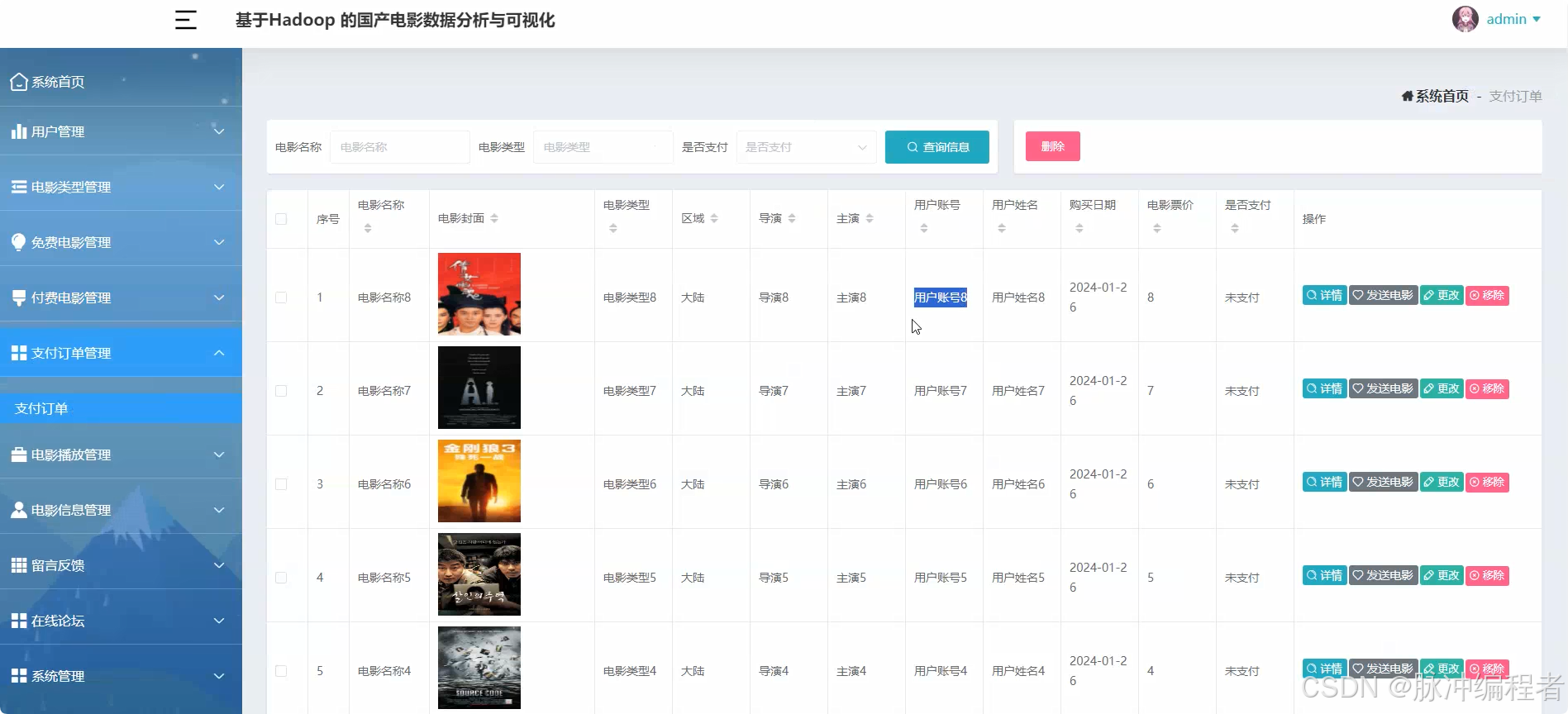
Task: Click the grid icon for 在线论坛
Action: pyautogui.click(x=19, y=621)
